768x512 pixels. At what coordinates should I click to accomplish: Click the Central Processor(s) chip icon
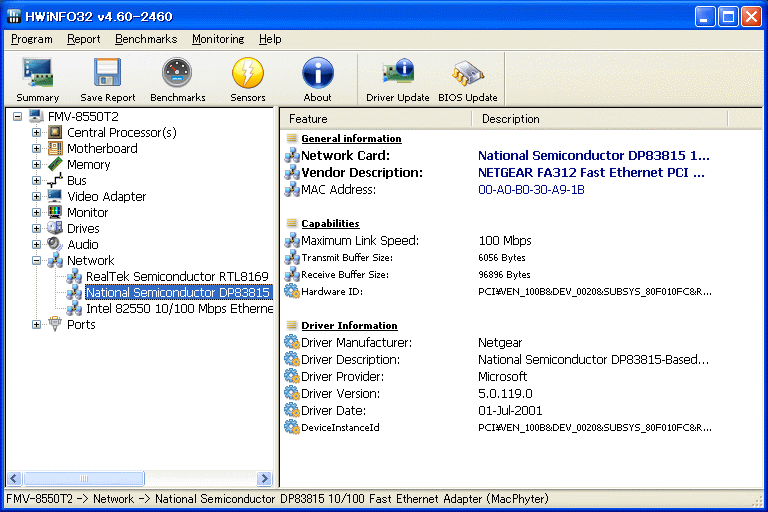pos(55,132)
